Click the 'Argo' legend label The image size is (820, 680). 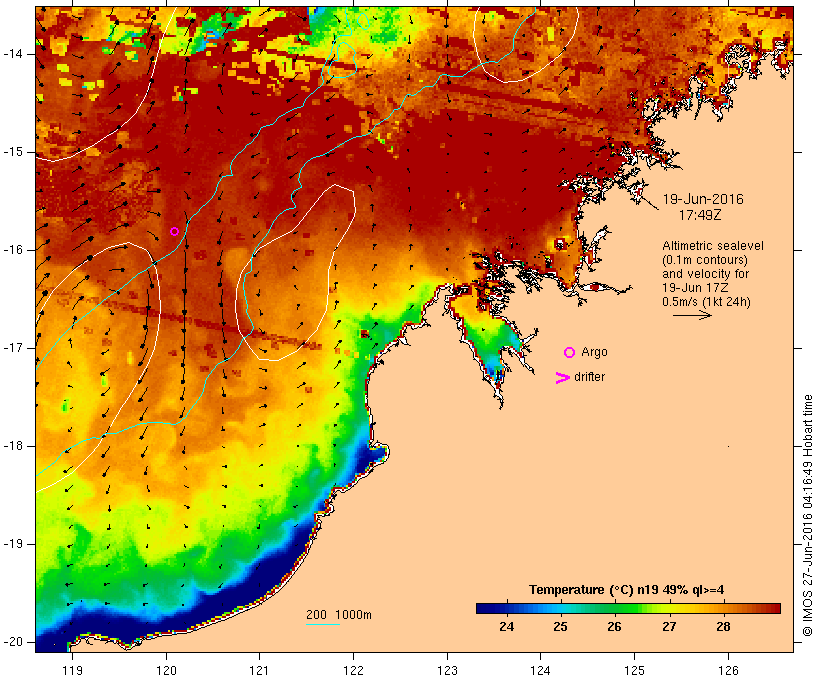(594, 352)
